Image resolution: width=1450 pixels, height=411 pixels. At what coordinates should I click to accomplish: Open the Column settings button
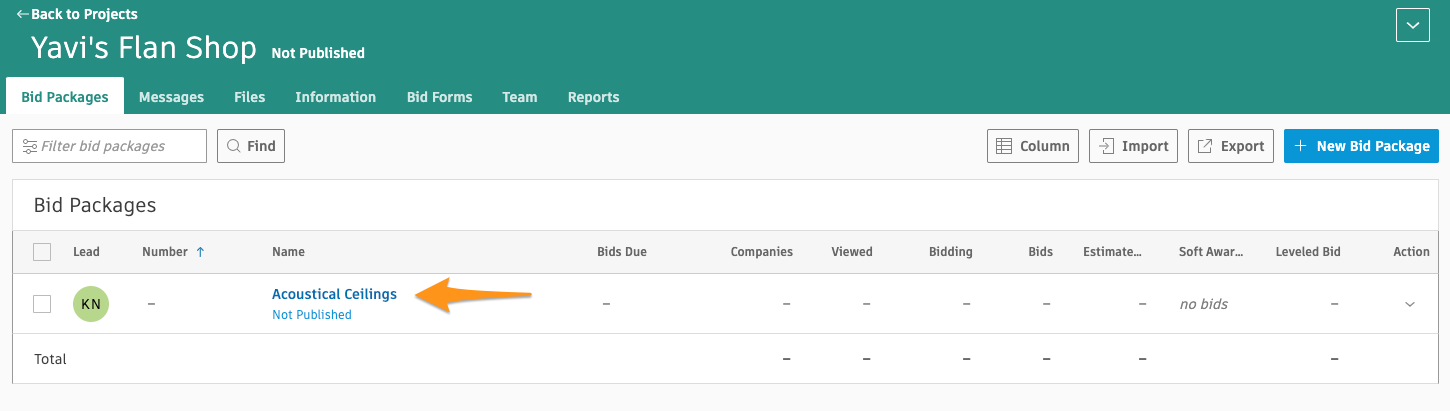1033,146
